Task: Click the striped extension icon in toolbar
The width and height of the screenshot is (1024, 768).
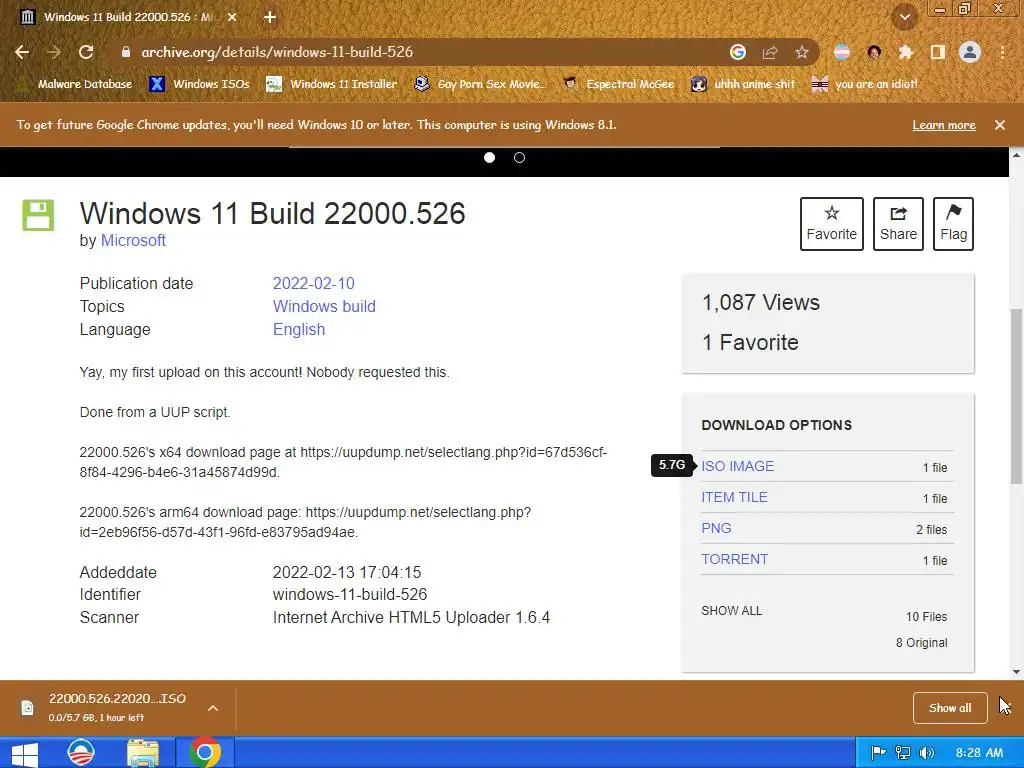Action: (x=842, y=52)
